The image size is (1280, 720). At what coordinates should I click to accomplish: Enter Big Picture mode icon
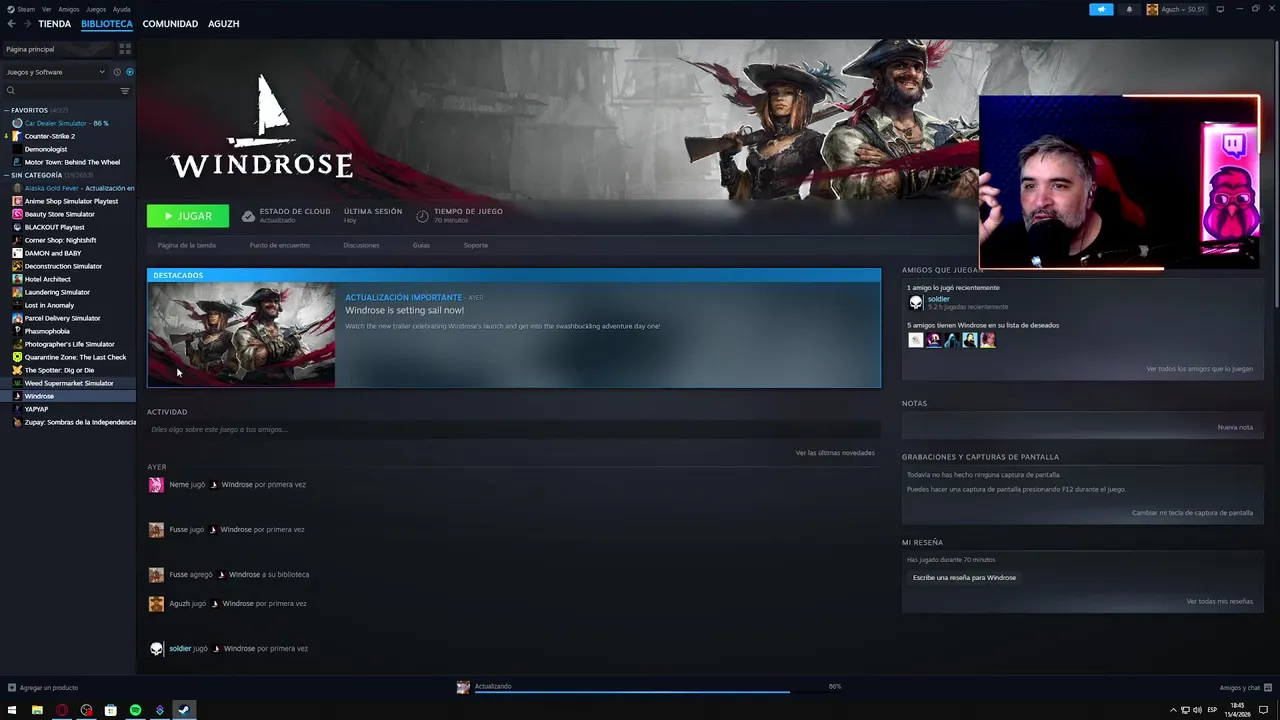pyautogui.click(x=1220, y=9)
